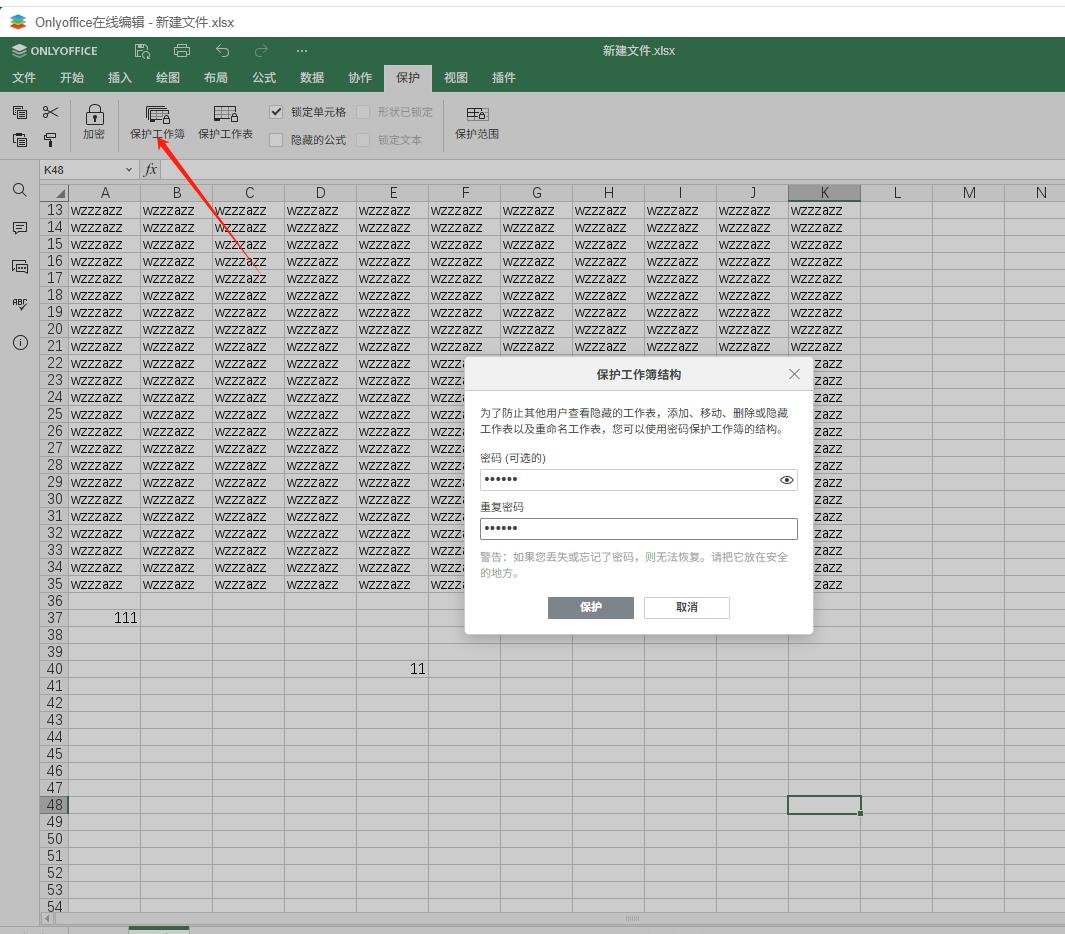Open the 开始 tab
The width and height of the screenshot is (1065, 934).
point(71,78)
